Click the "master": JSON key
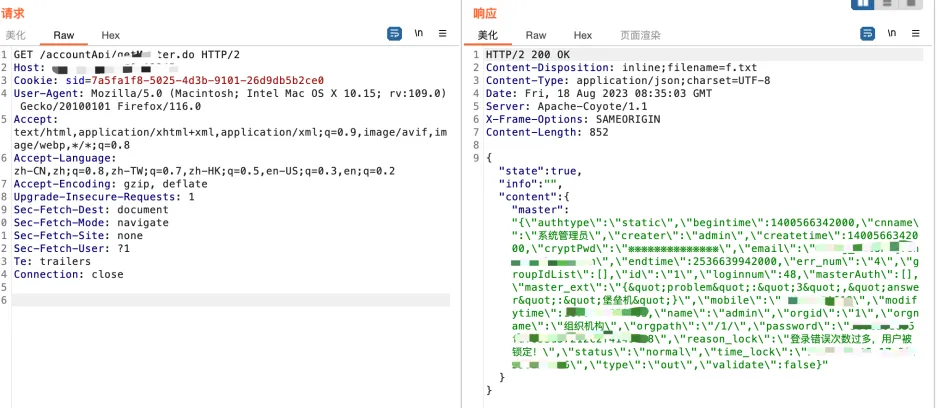Image resolution: width=937 pixels, height=408 pixels. [x=538, y=210]
